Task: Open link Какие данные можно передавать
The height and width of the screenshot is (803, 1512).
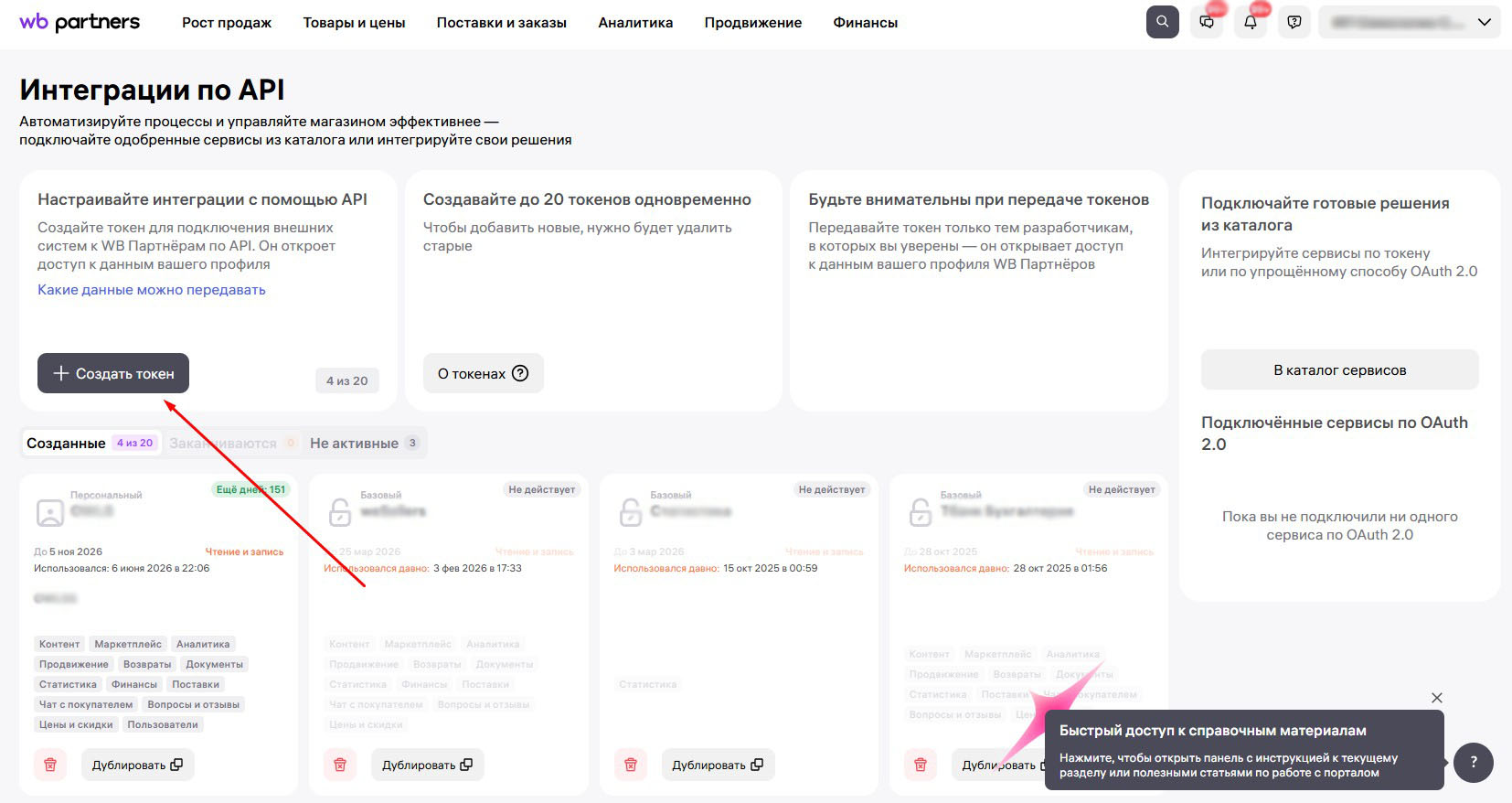Action: (152, 289)
